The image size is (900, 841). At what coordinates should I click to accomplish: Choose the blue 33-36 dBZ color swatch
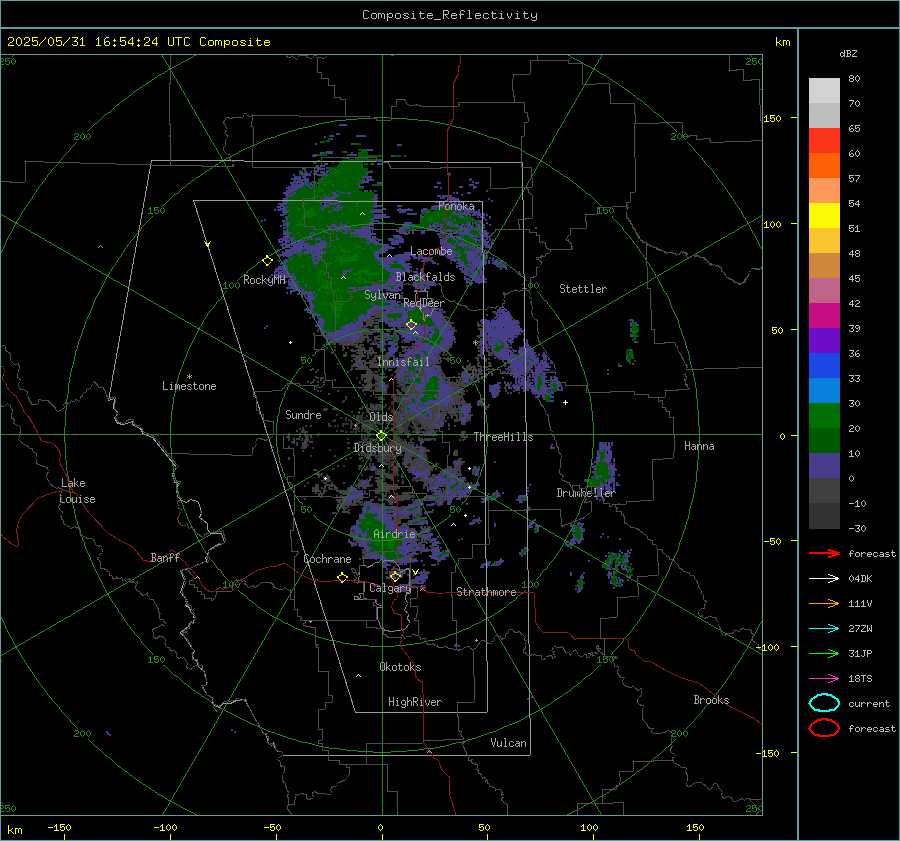click(824, 366)
